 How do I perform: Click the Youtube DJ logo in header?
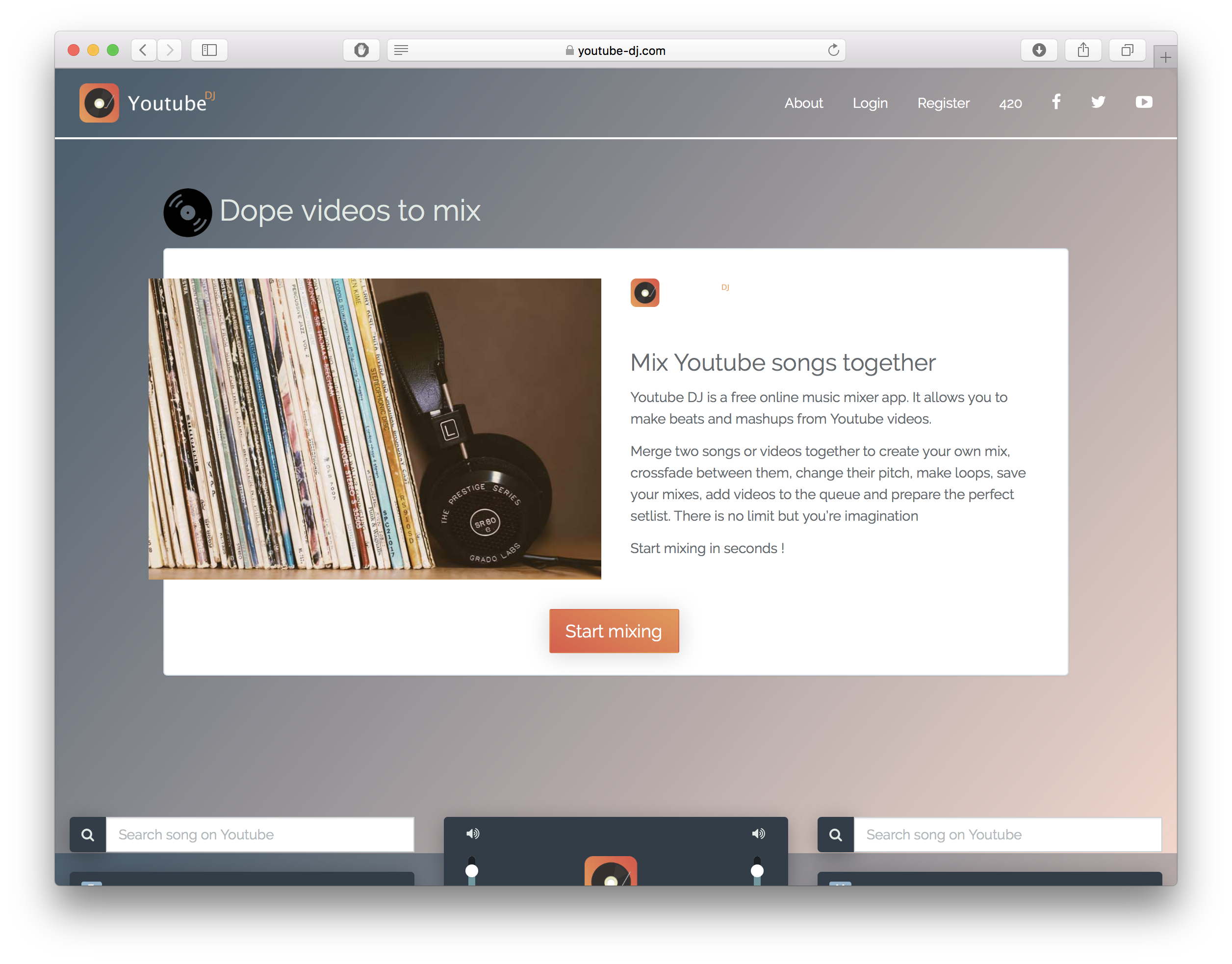pos(100,102)
